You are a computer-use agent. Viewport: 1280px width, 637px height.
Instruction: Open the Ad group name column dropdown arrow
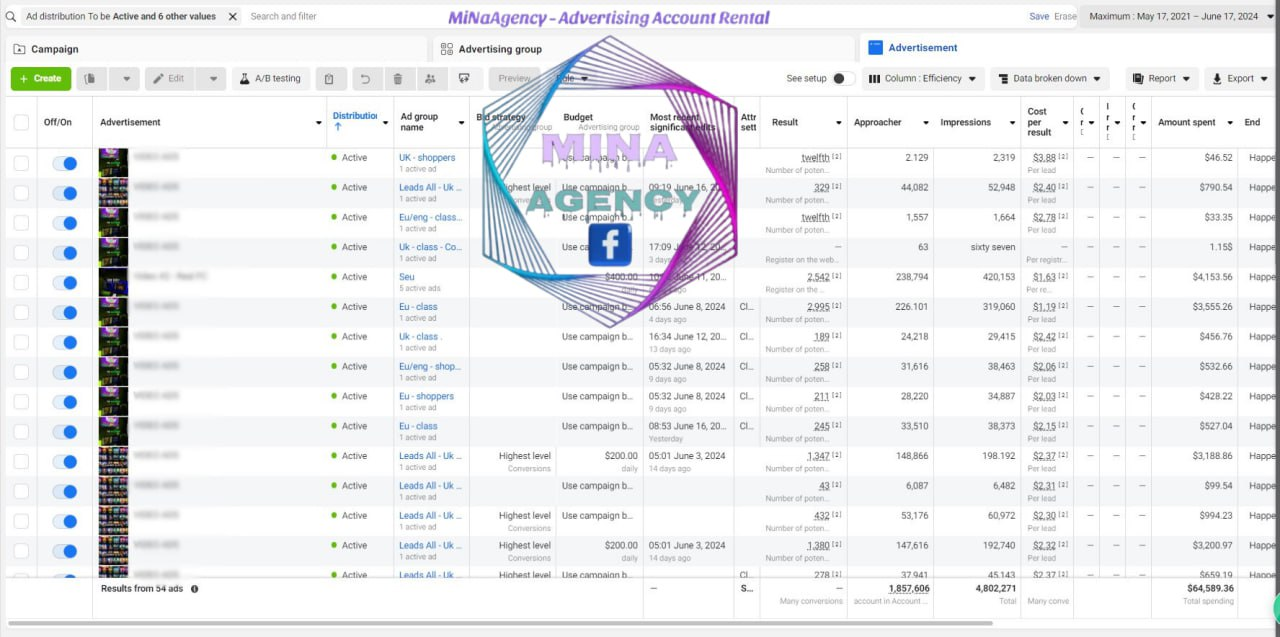(461, 123)
